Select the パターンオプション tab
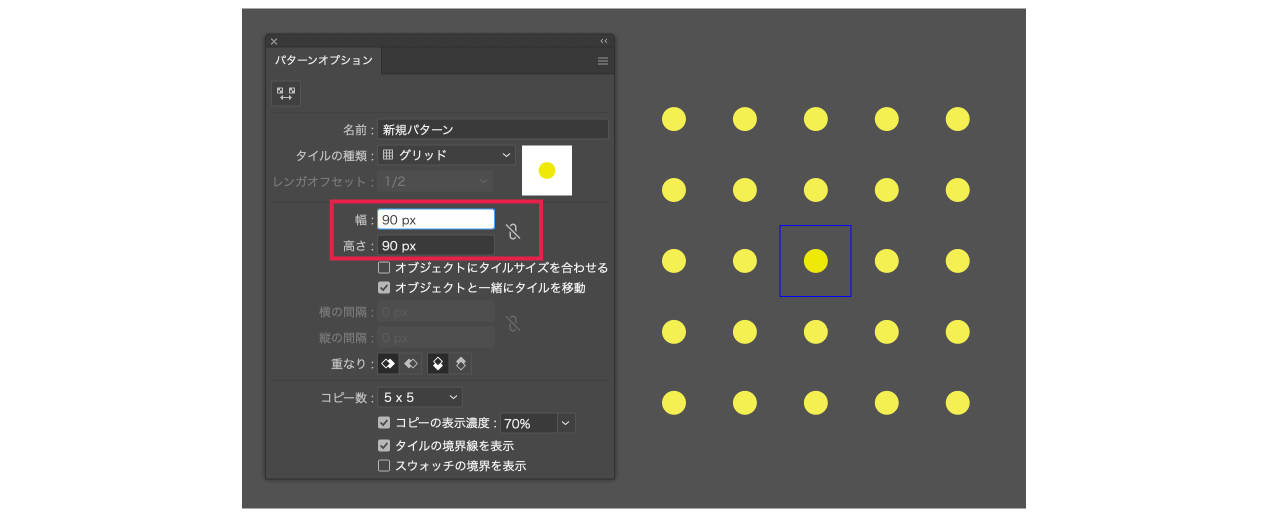Image resolution: width=1268 pixels, height=515 pixels. point(324,61)
